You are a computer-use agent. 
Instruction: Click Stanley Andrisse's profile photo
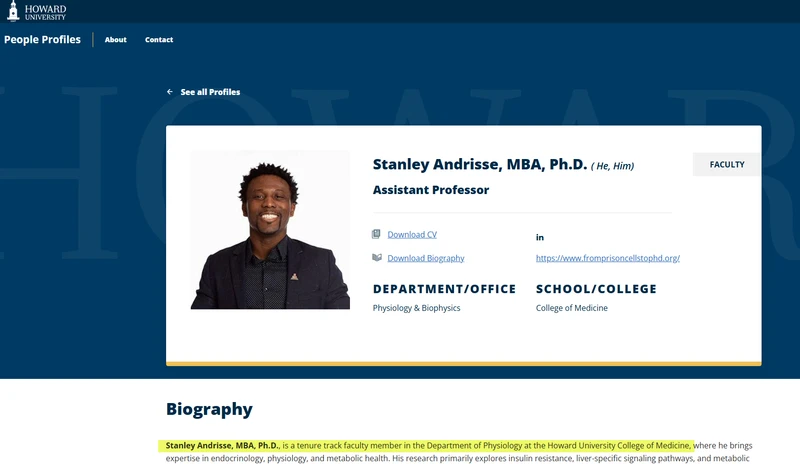tap(270, 230)
